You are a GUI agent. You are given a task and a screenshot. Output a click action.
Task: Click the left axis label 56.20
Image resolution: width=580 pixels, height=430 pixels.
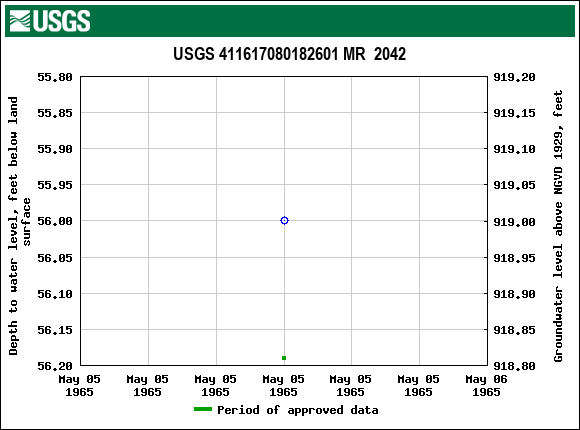coord(55,366)
